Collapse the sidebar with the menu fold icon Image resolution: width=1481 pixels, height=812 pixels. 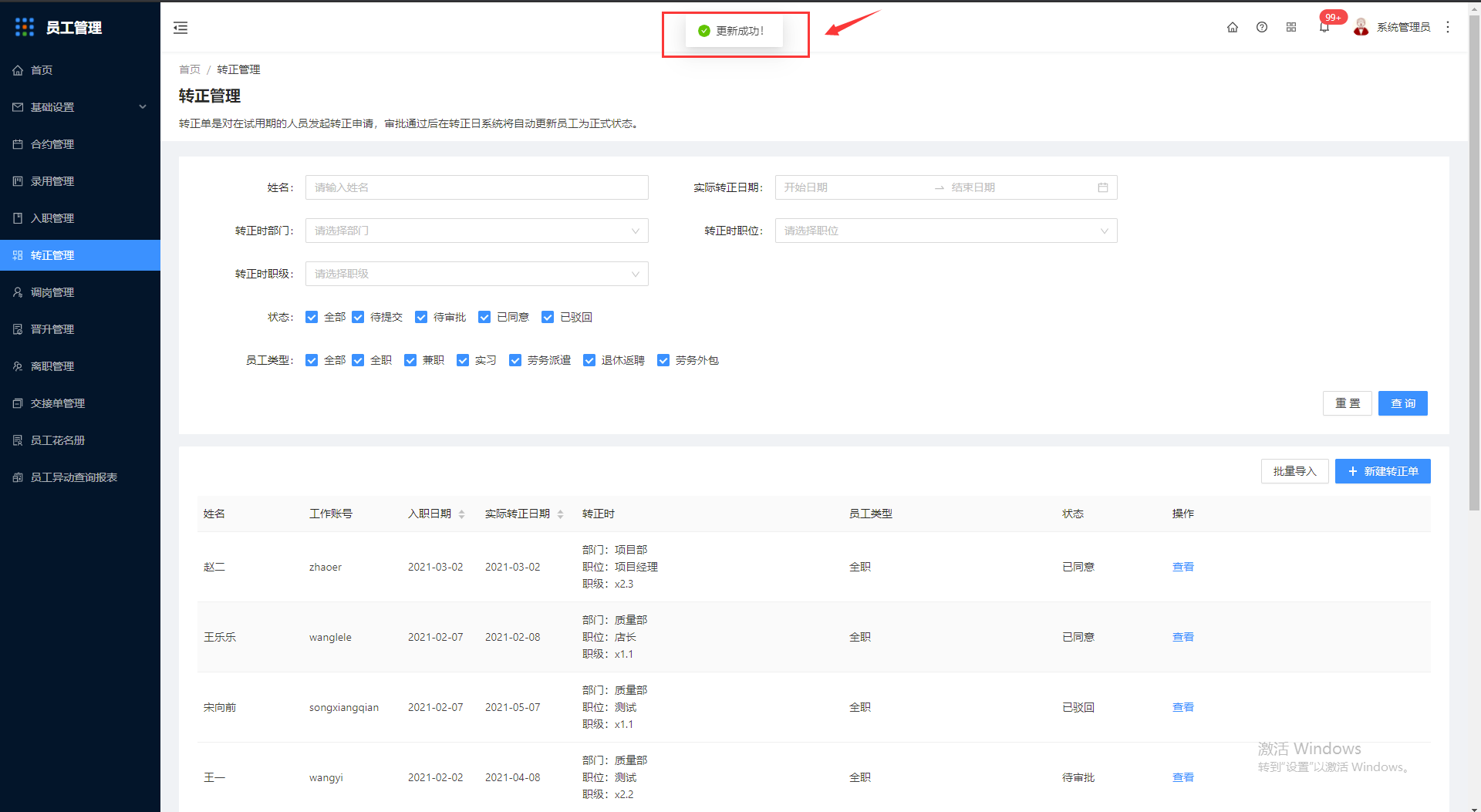(x=180, y=28)
